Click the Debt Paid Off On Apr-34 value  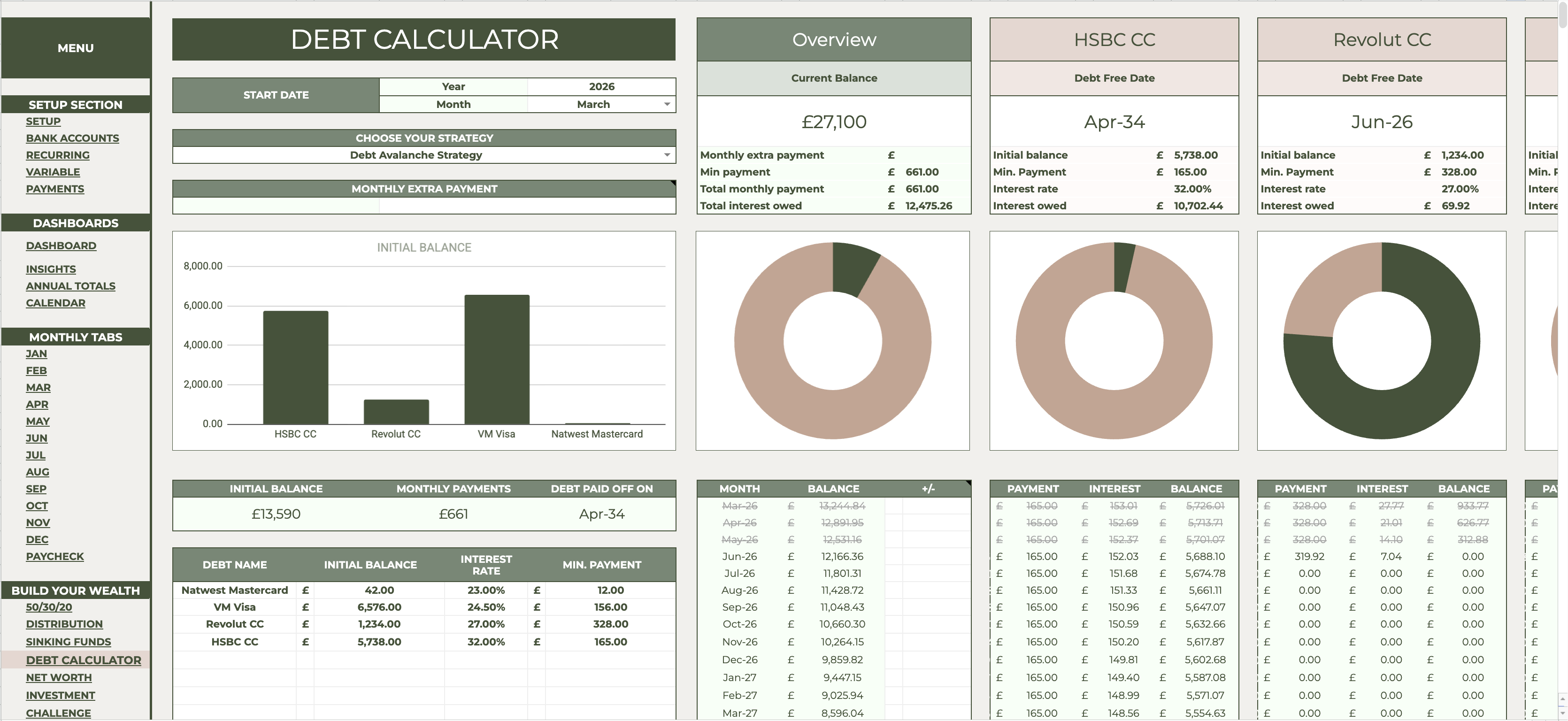tap(601, 514)
